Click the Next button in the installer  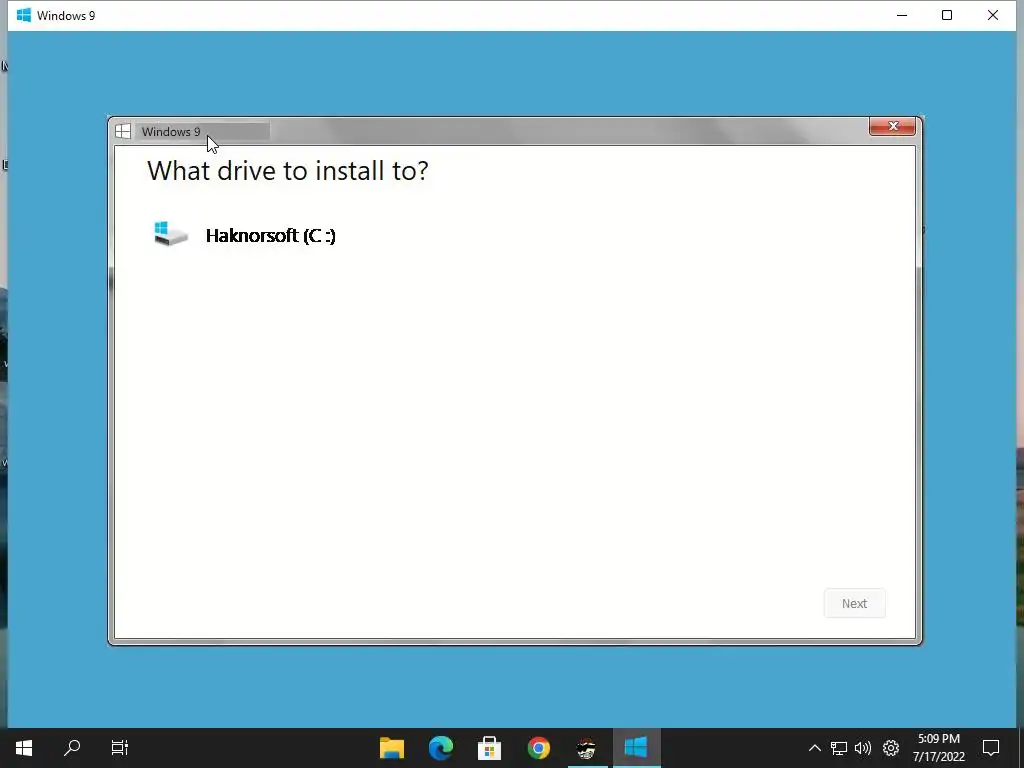click(854, 603)
